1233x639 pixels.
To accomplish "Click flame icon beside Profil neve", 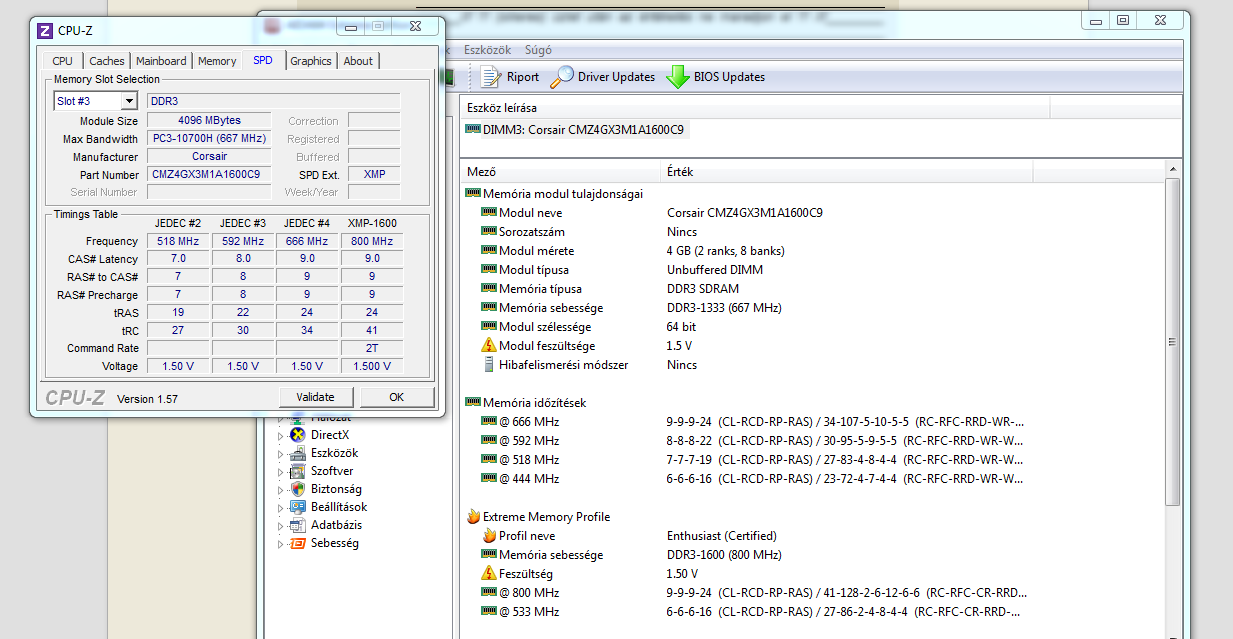I will coord(489,536).
